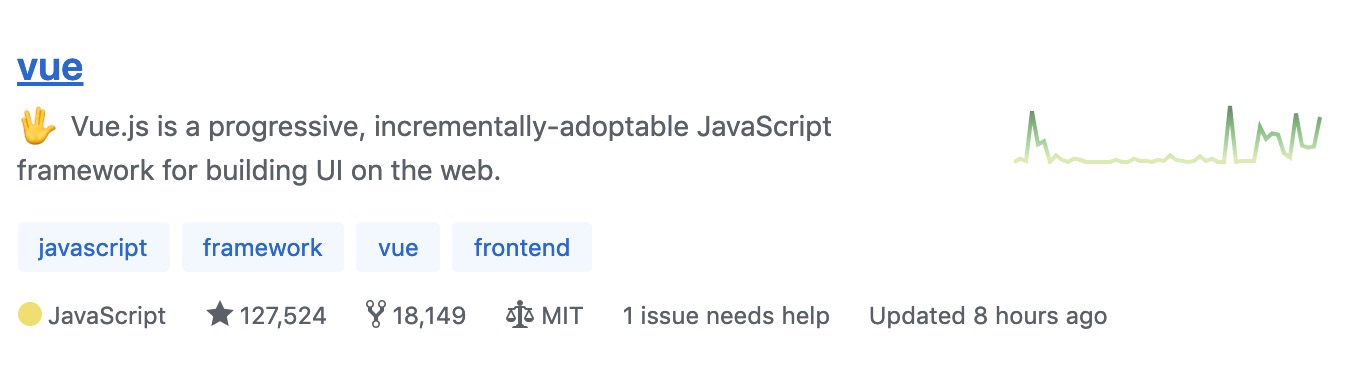Open the vue repository title link

[x=50, y=67]
